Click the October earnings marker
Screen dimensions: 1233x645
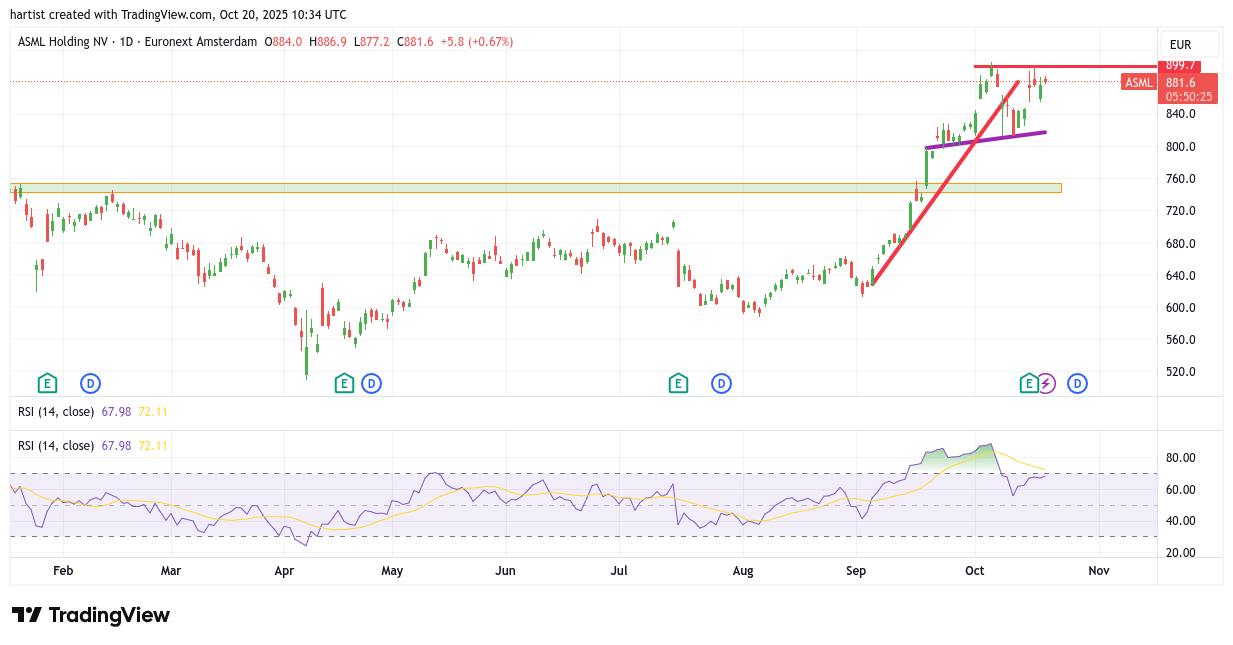pyautogui.click(x=1028, y=383)
